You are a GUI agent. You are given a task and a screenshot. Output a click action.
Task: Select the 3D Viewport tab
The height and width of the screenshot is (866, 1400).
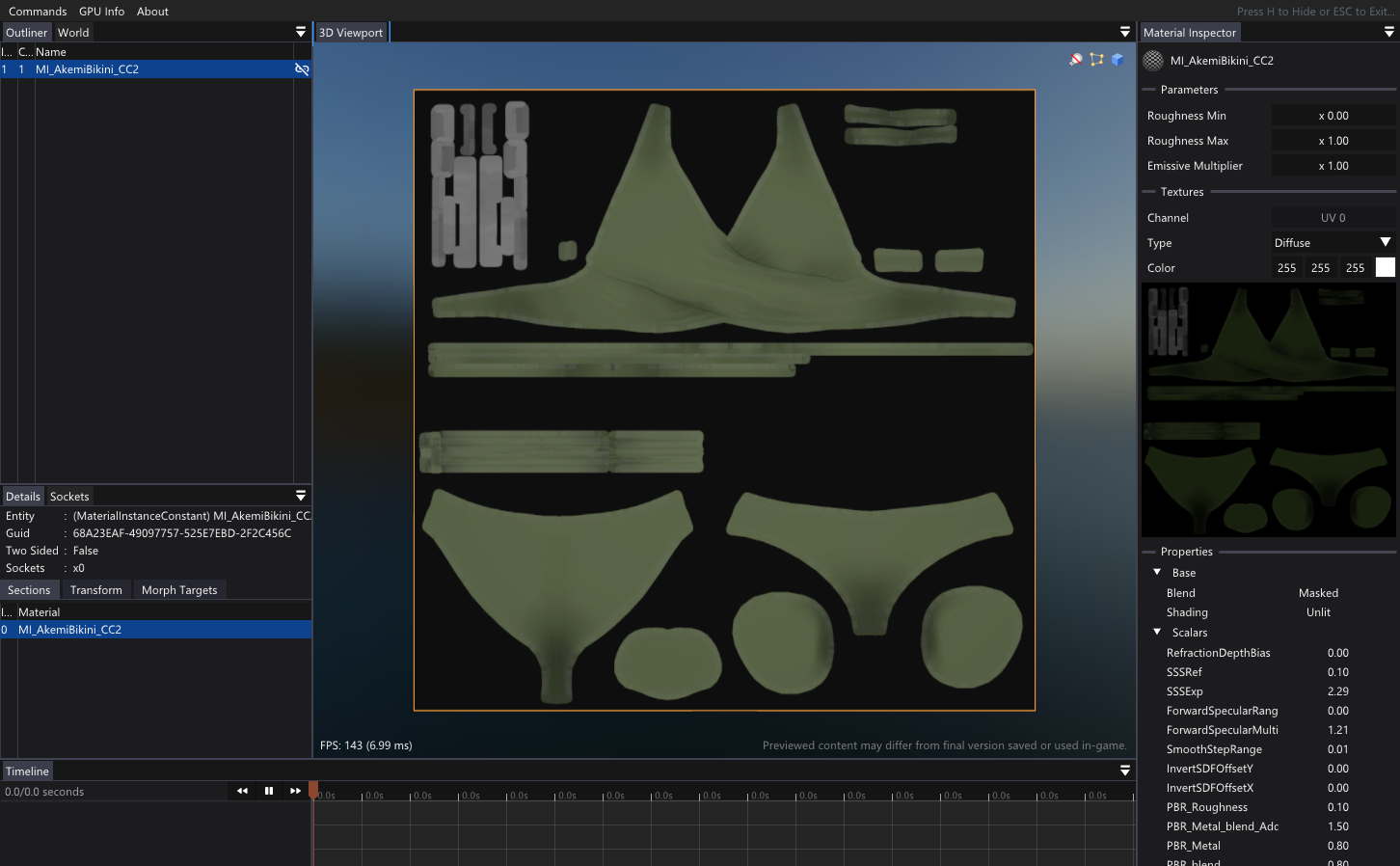351,33
